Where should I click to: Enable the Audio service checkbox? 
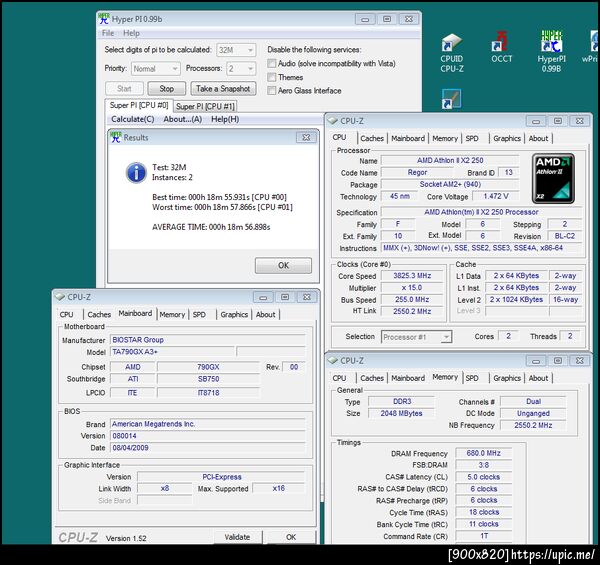pos(272,64)
